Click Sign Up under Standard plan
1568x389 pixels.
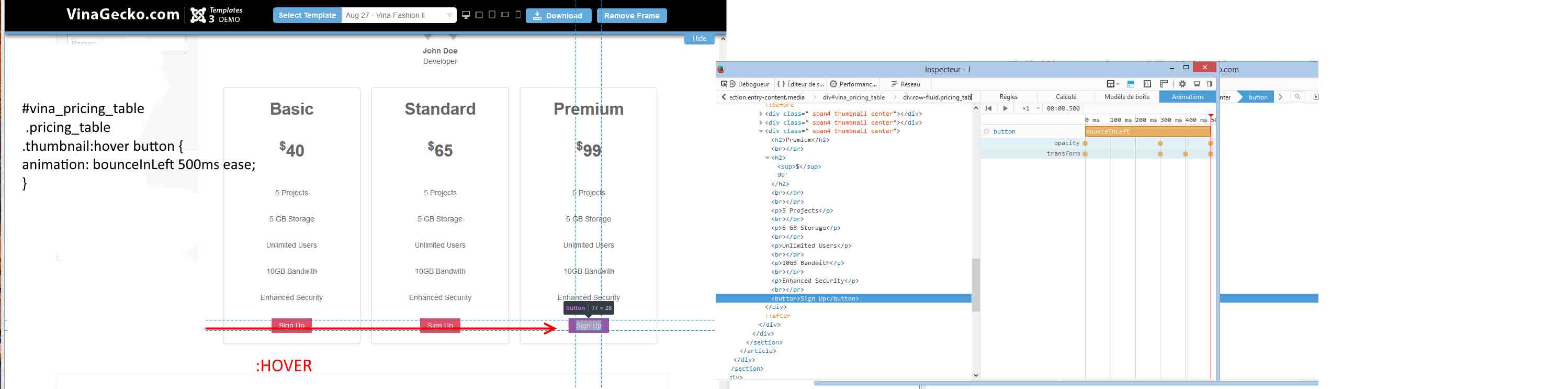[440, 326]
